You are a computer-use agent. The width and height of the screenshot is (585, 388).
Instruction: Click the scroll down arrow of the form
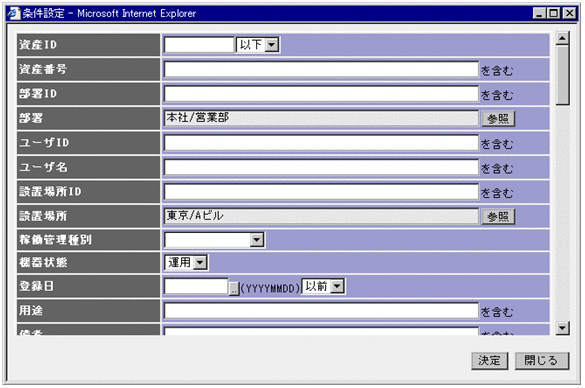(562, 328)
